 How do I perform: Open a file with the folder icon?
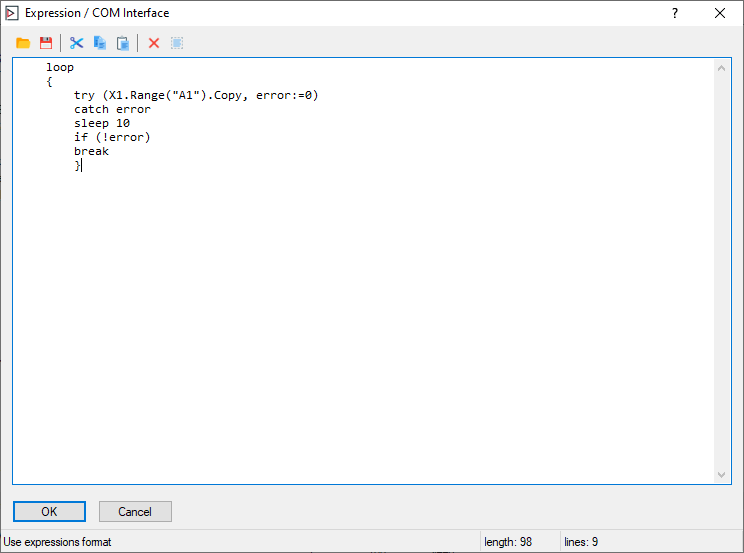[x=23, y=43]
